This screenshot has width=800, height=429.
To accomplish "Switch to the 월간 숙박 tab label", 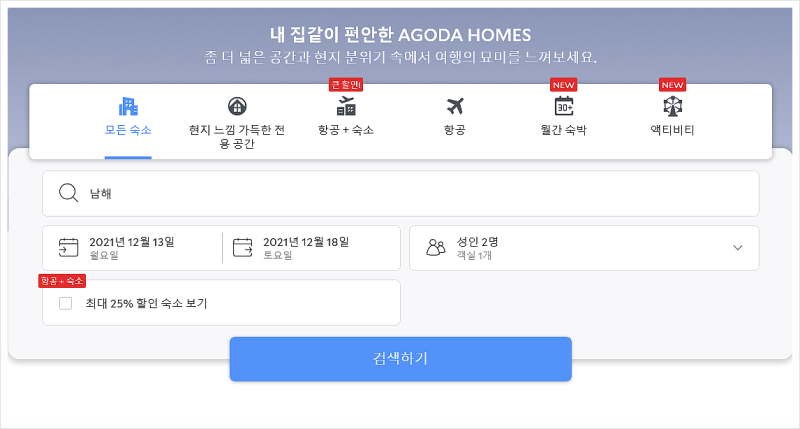I will [x=564, y=130].
